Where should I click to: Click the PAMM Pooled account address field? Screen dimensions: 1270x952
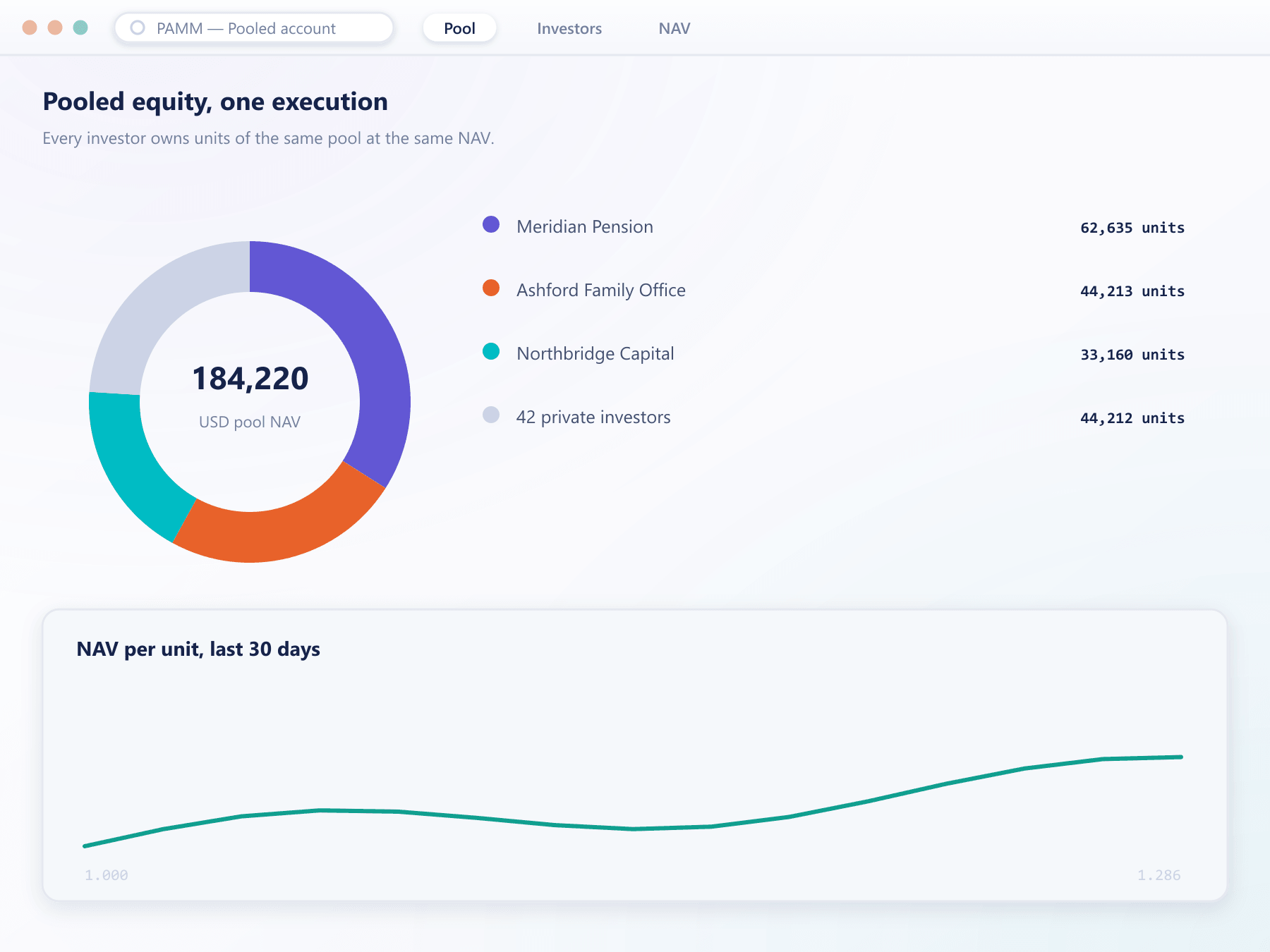(x=254, y=28)
